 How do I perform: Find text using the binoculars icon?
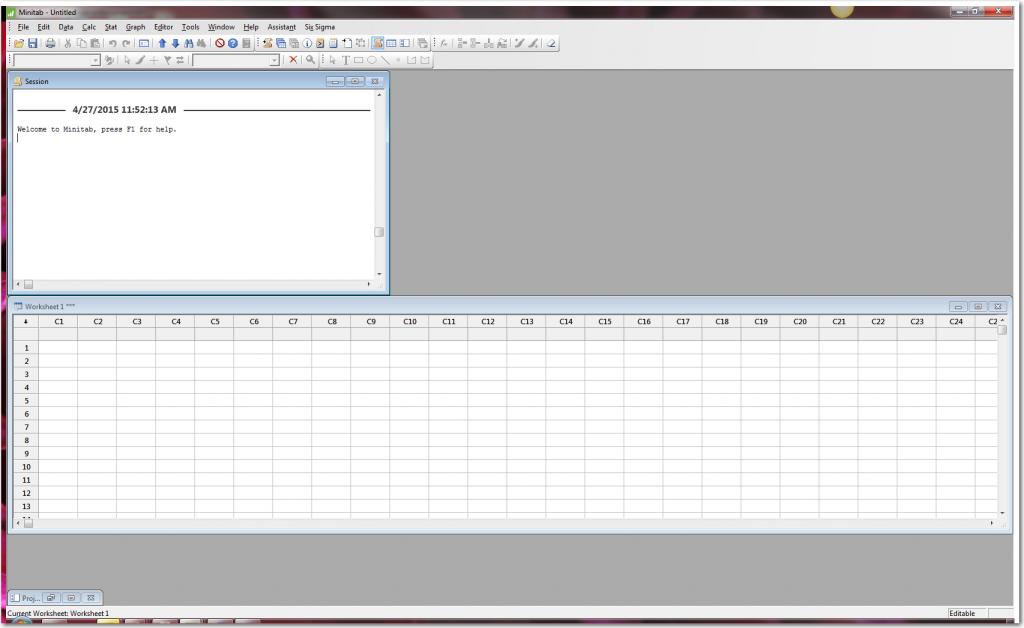[191, 43]
